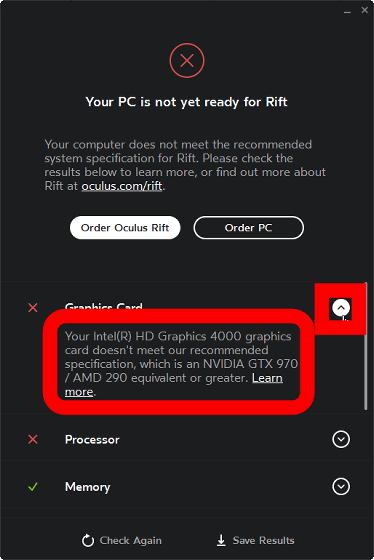Expand the Memory section chevron
The width and height of the screenshot is (374, 560).
tap(341, 486)
